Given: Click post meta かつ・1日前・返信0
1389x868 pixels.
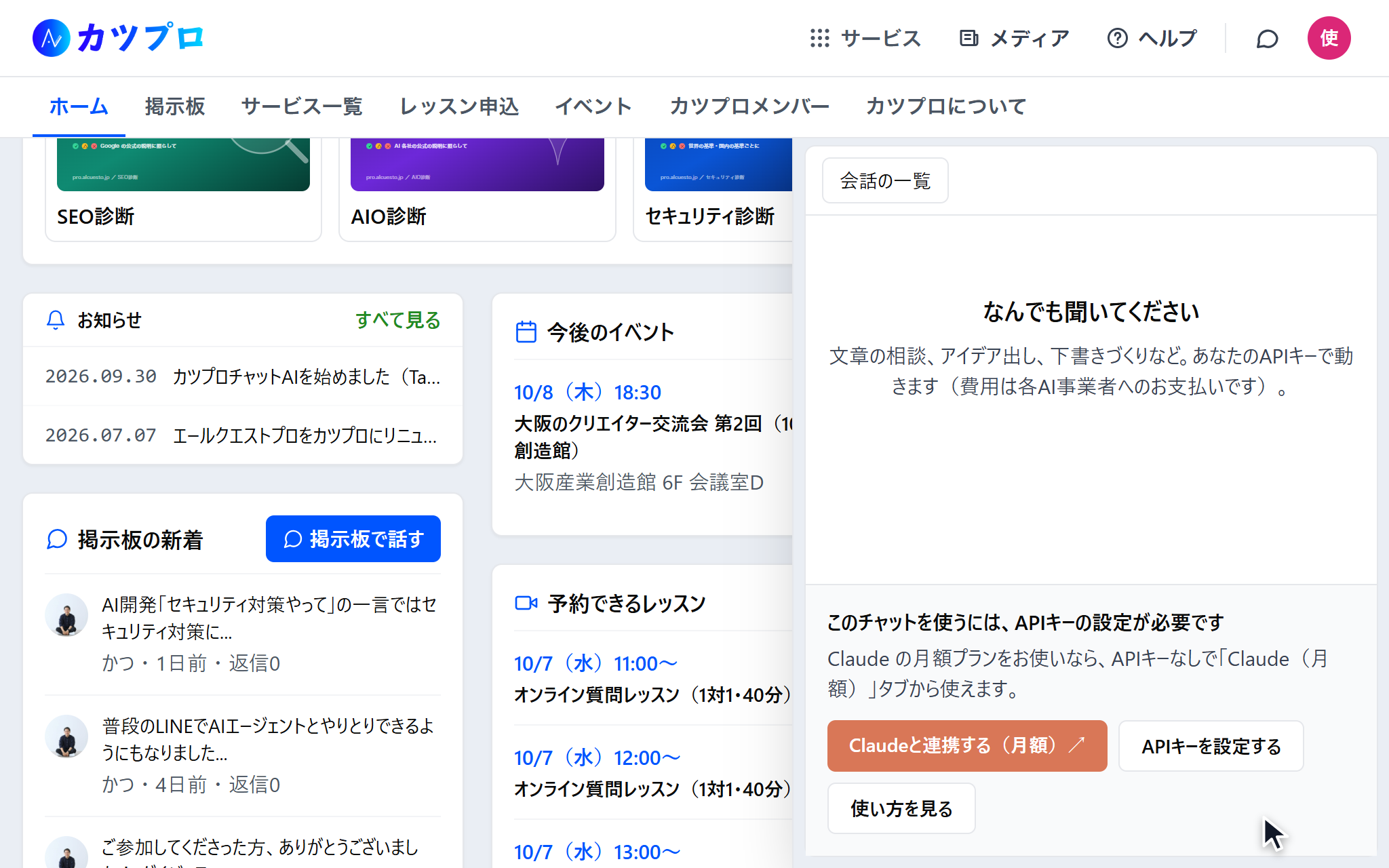Looking at the screenshot, I should tap(191, 663).
